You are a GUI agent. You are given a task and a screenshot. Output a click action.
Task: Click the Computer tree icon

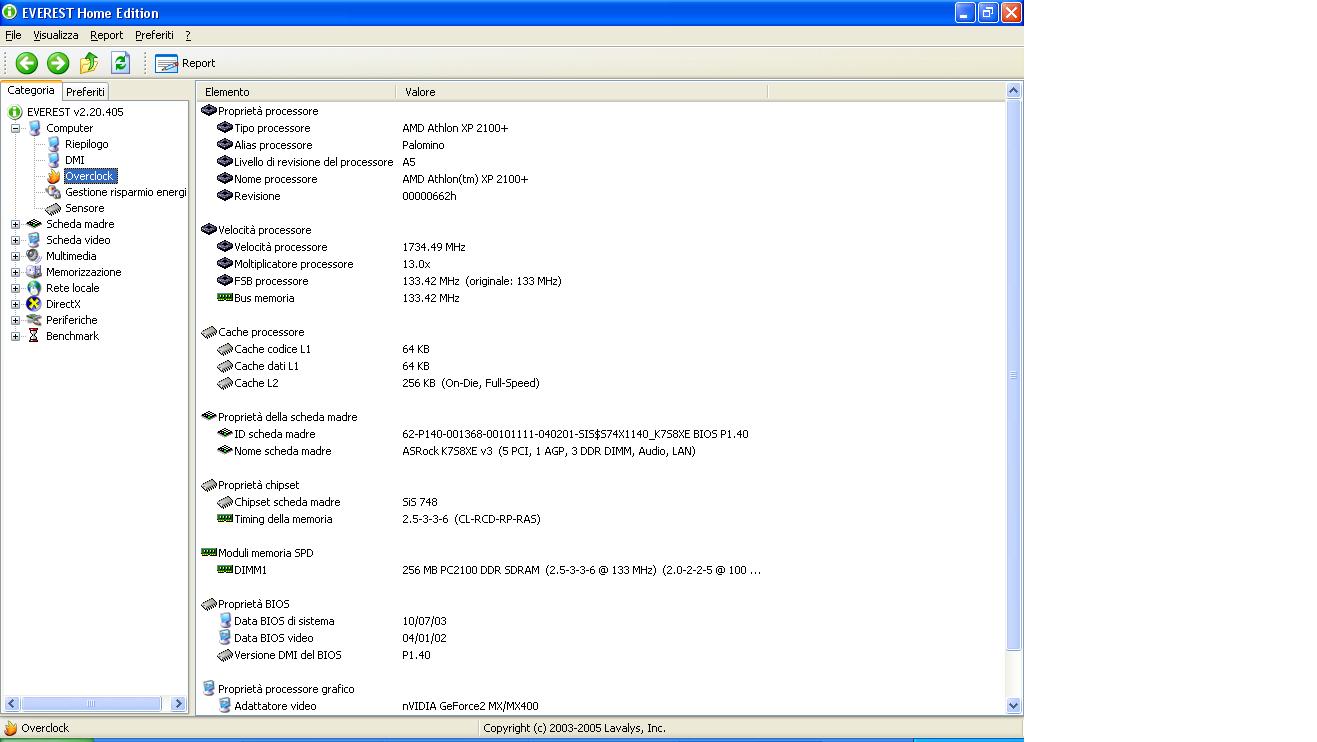[x=34, y=128]
